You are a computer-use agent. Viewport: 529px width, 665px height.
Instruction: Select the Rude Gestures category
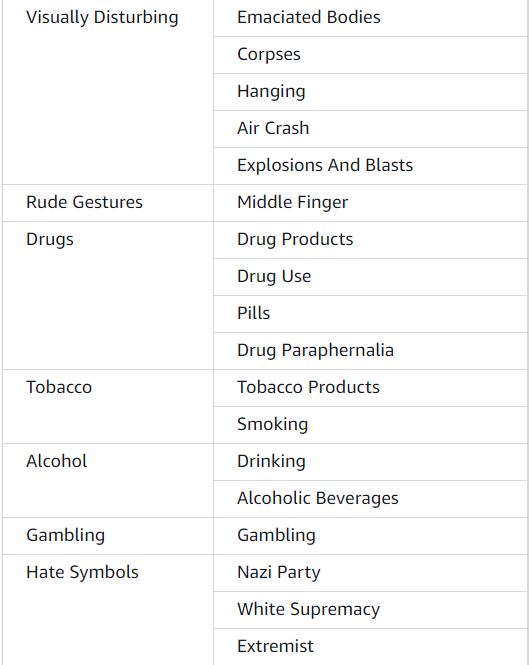[x=108, y=203]
